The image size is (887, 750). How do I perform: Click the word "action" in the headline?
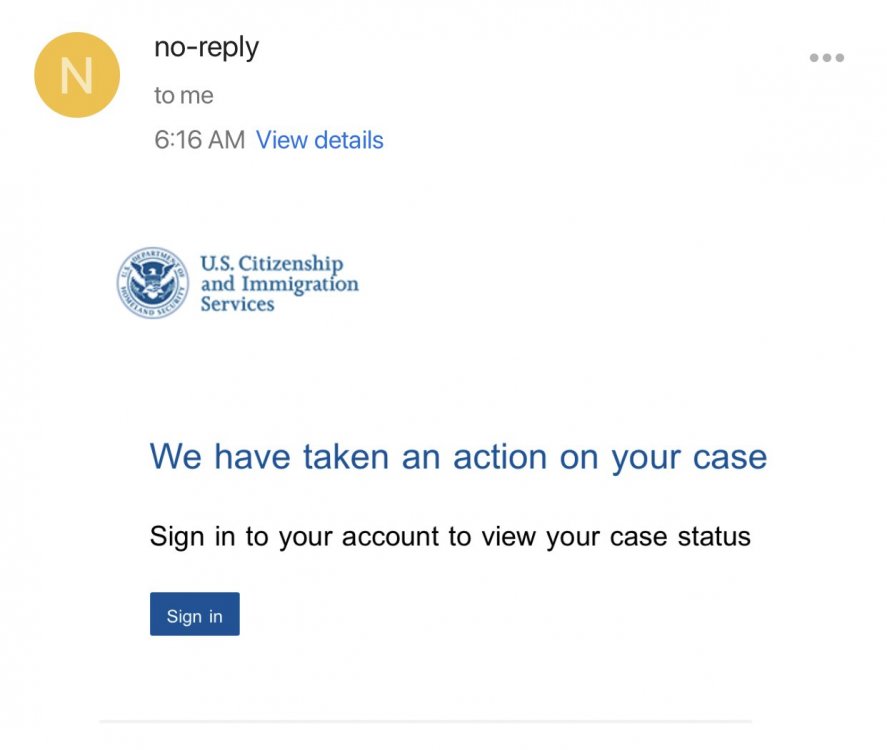[500, 457]
